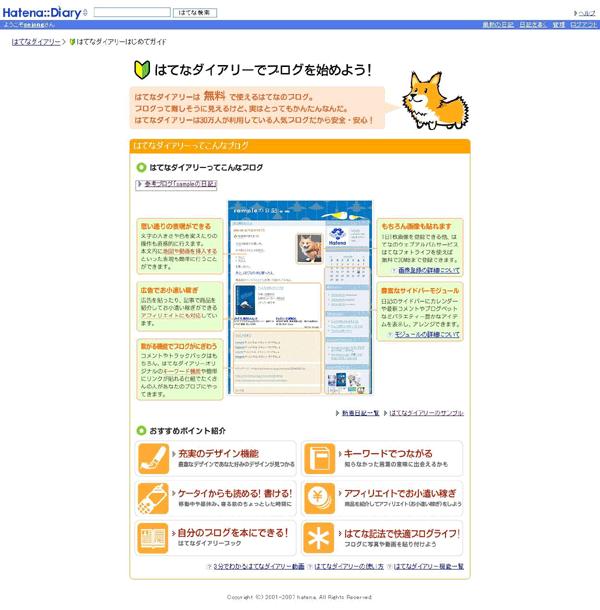This screenshot has height=610, width=600.
Task: Click the はてな検索 search button
Action: pyautogui.click(x=195, y=13)
